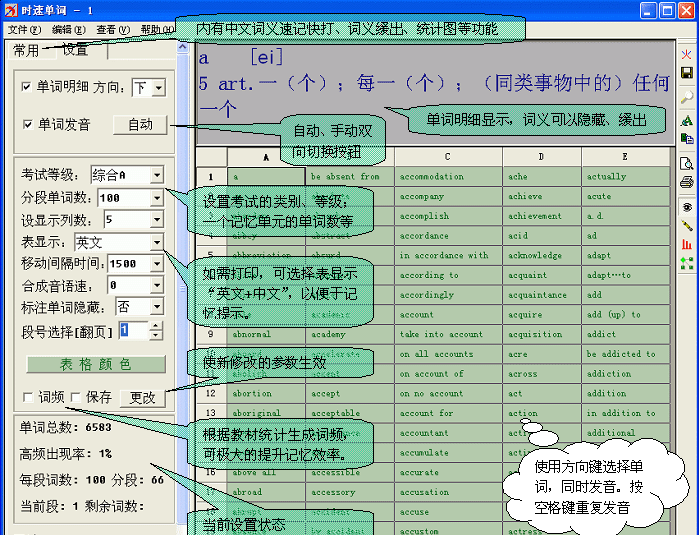Open print preview icon
The image size is (699, 535).
point(687,164)
